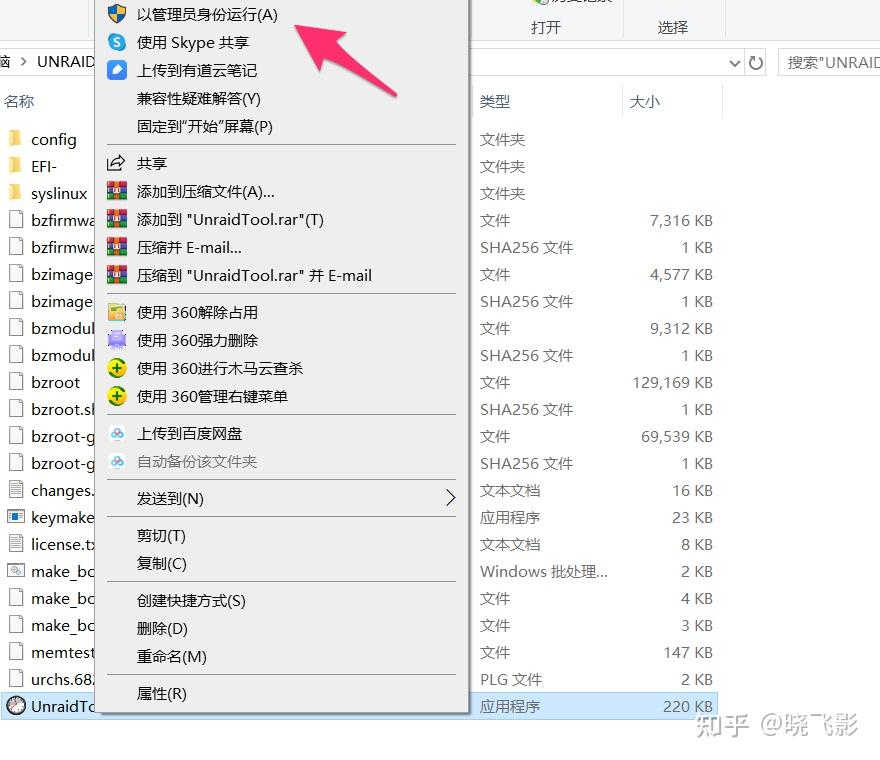
Task: Click the refresh icon beside the address bar
Action: point(756,62)
